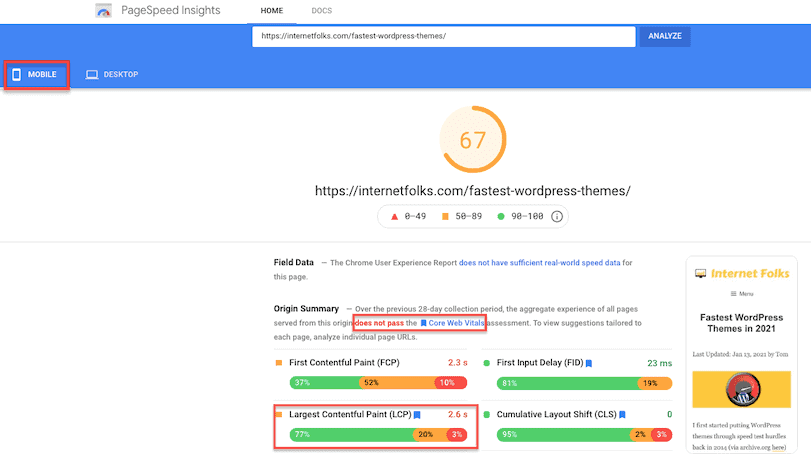Screen dimensions: 811x458
Task: Click the 'Field Data' heading
Action: tap(294, 263)
